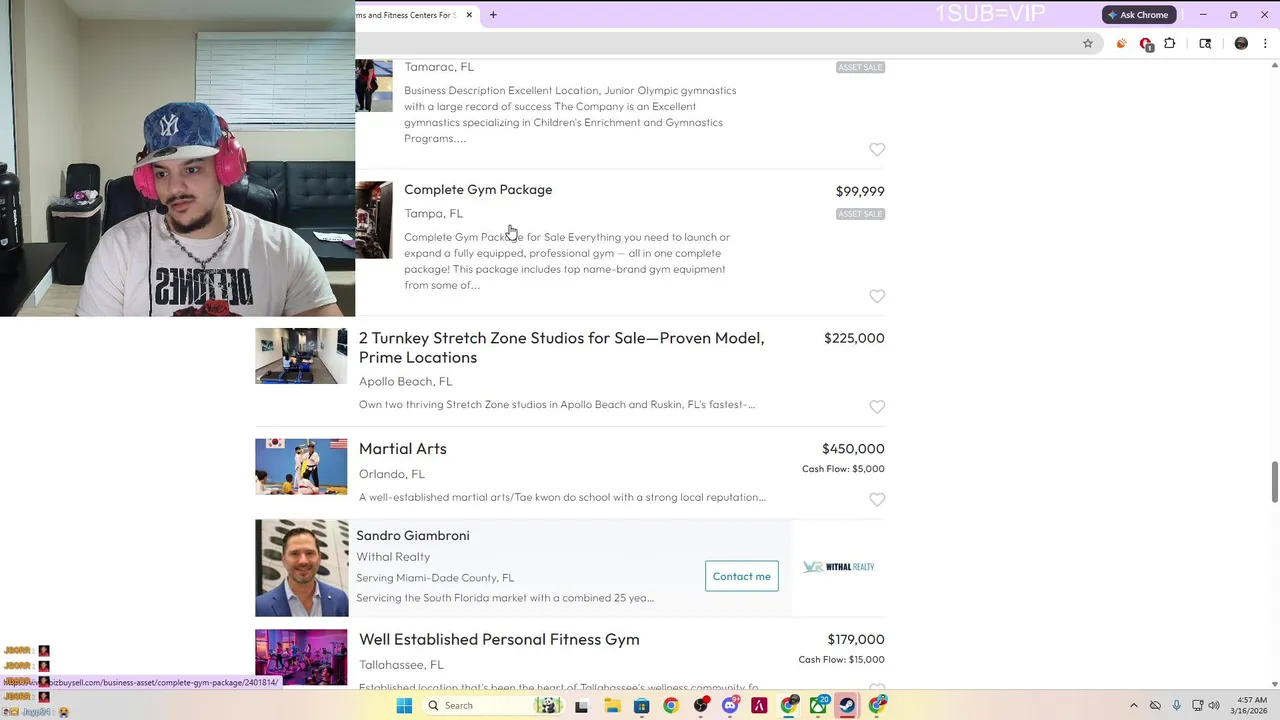
Task: Favorite the Martial Arts listing heart
Action: pos(877,499)
